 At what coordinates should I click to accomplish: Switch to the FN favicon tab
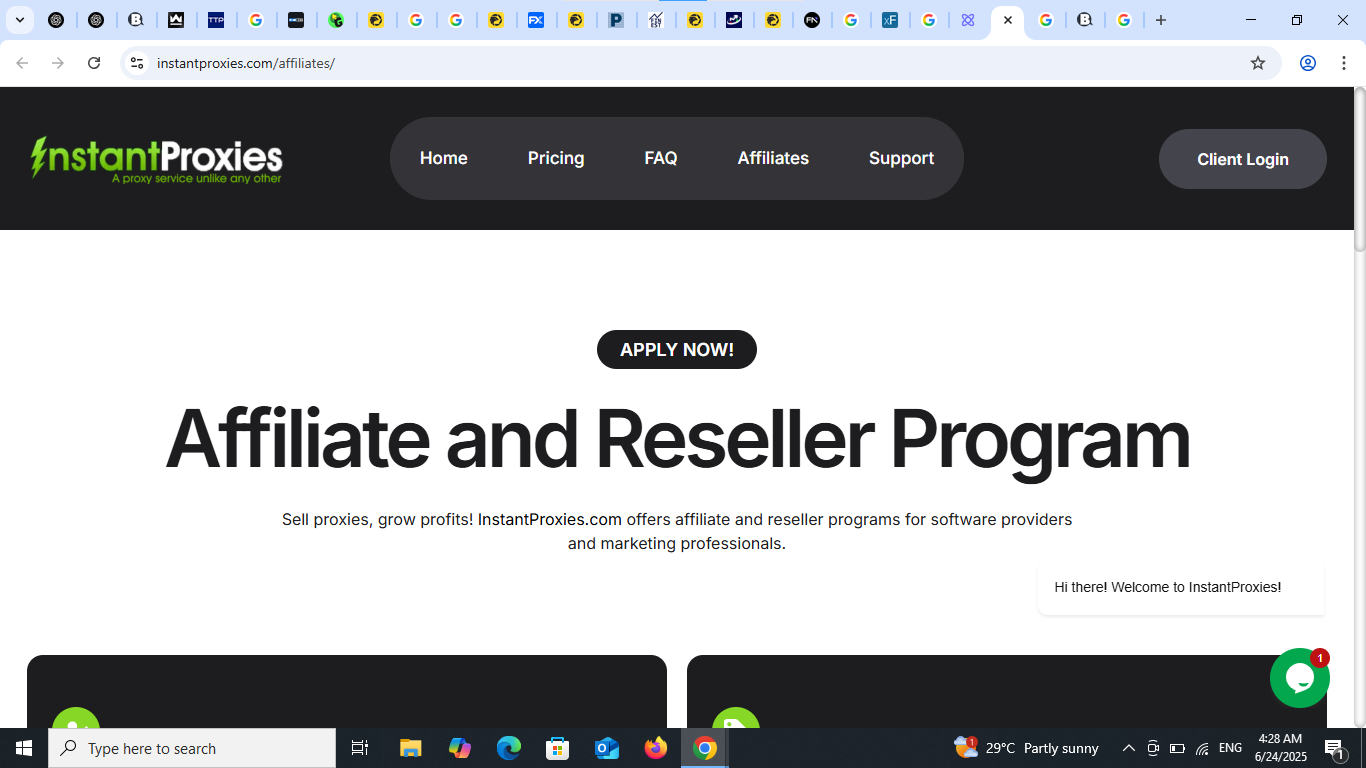pos(812,20)
